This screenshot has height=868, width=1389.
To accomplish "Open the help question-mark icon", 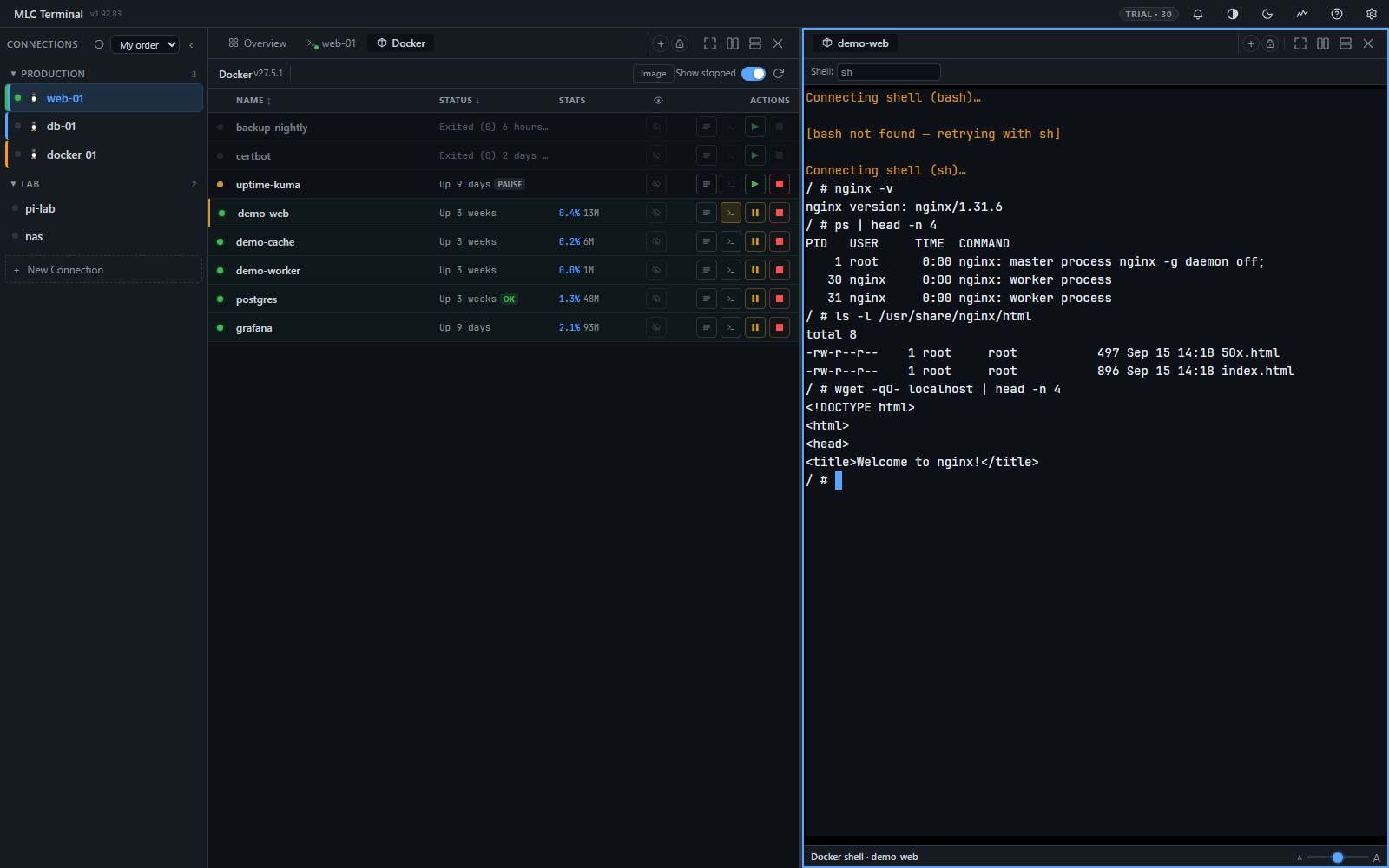I will pos(1337,14).
